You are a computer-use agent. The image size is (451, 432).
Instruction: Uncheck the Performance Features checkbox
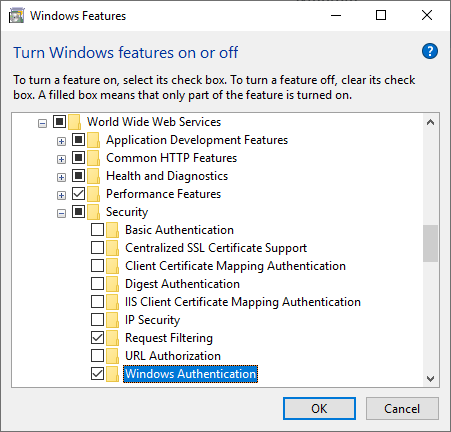click(78, 194)
